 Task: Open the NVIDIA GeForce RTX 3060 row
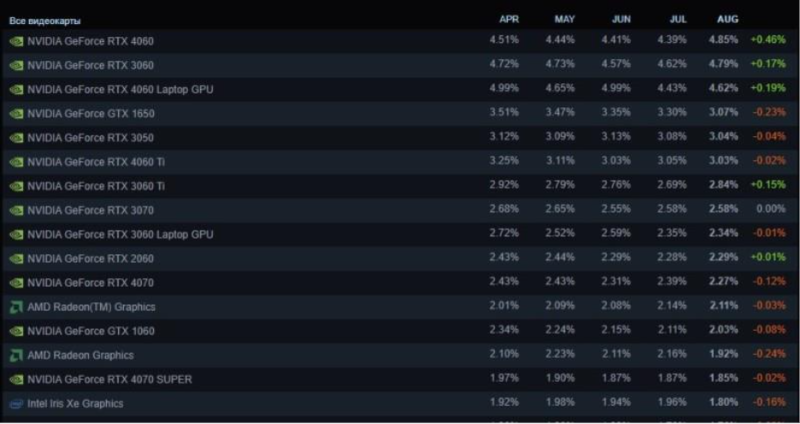coord(90,65)
